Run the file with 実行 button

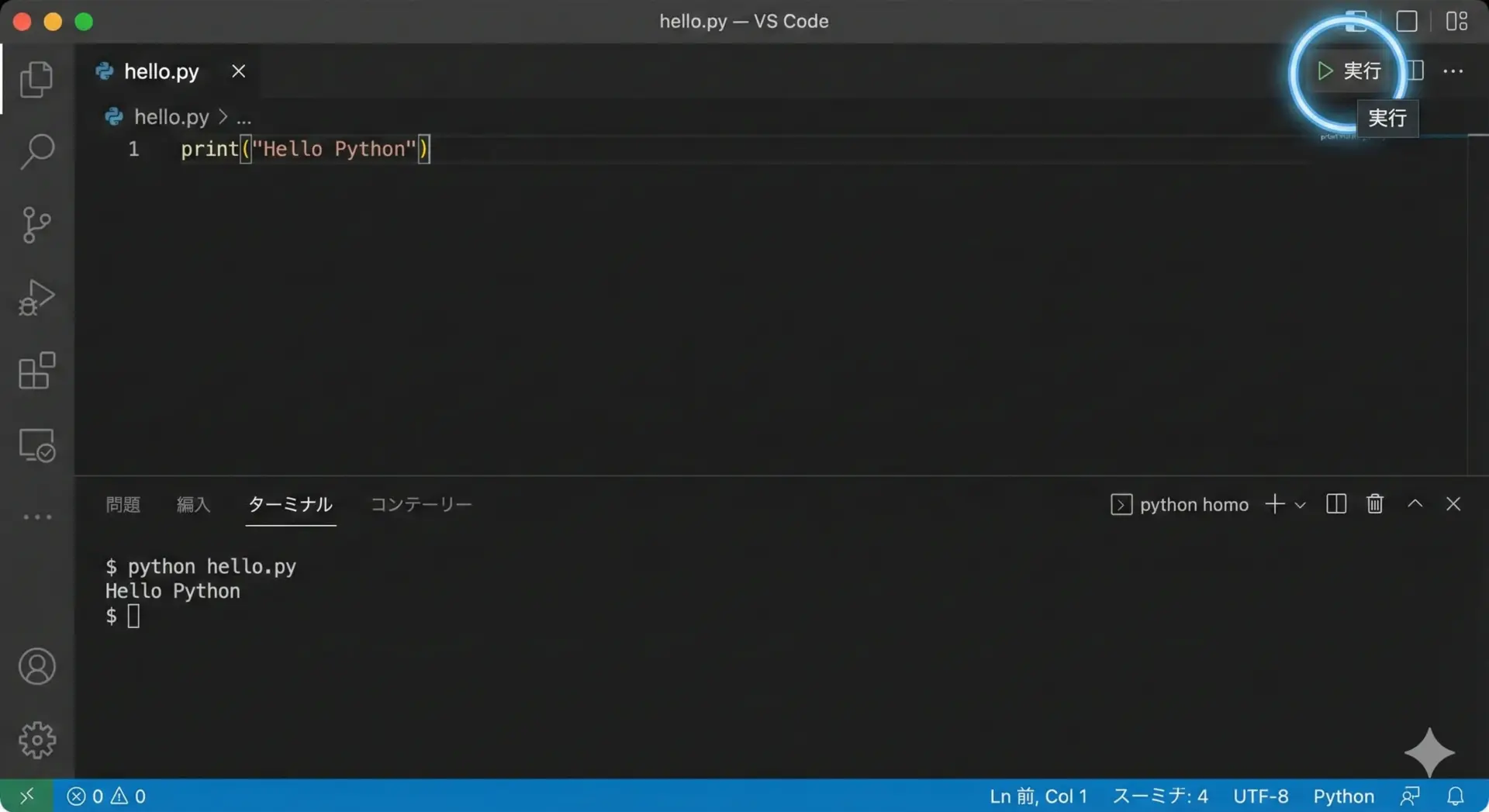[1349, 71]
